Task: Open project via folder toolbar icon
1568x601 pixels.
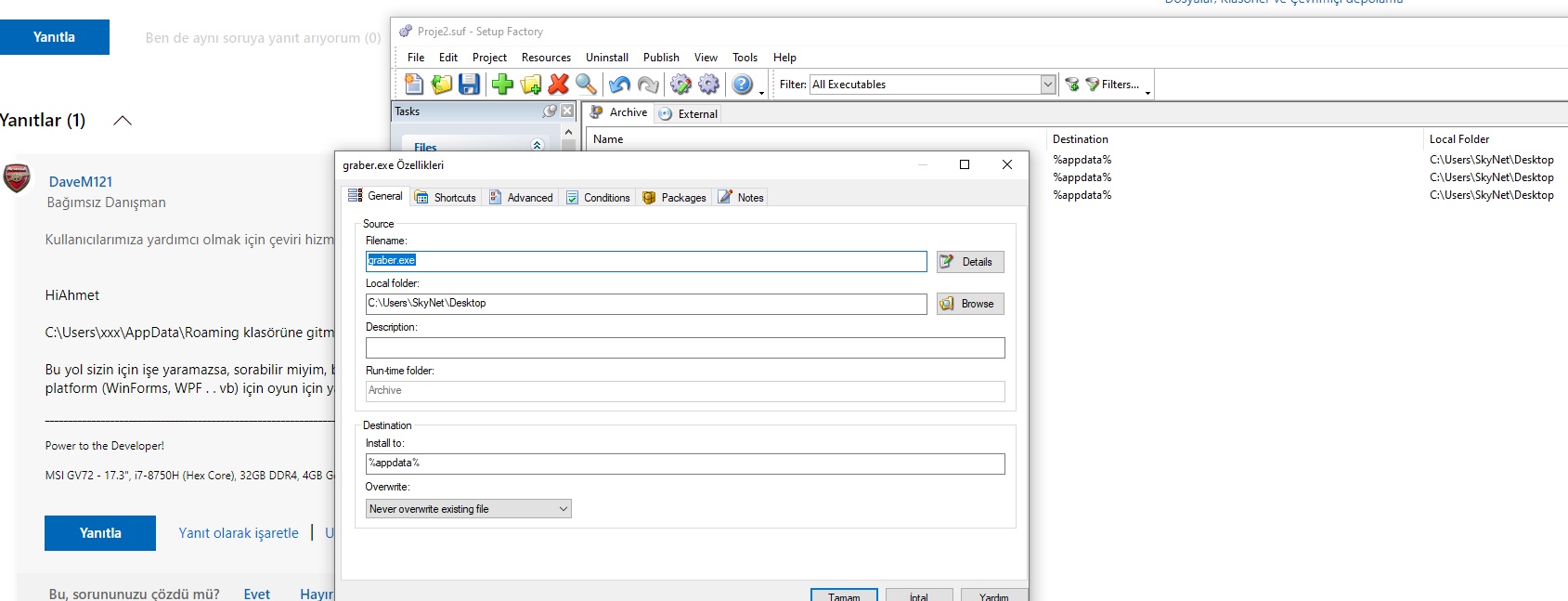Action: 442,85
